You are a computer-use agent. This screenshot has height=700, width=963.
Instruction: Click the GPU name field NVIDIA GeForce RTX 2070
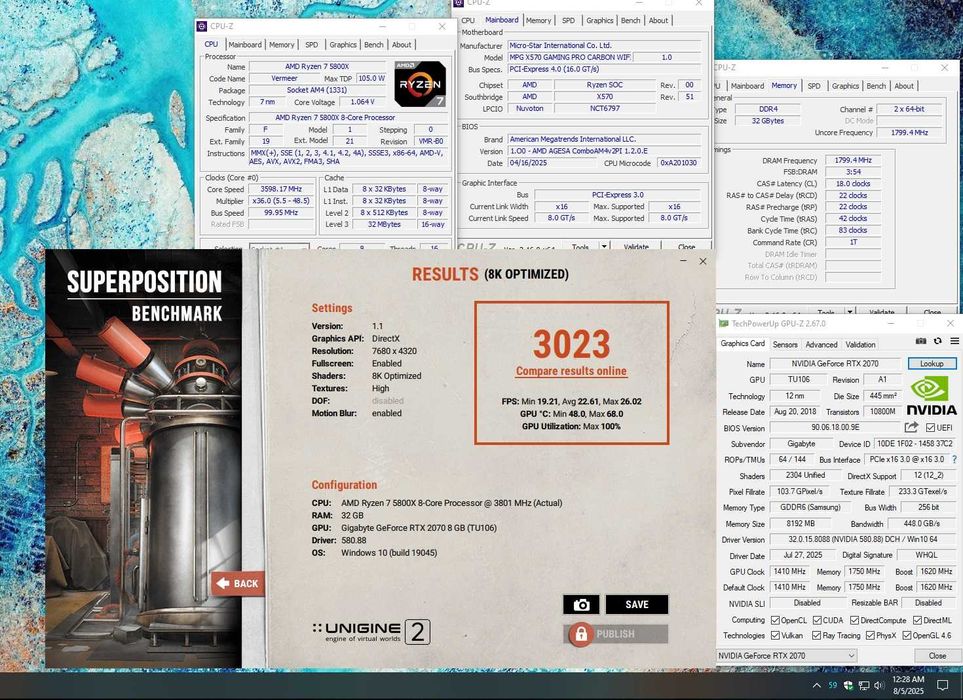tap(835, 364)
